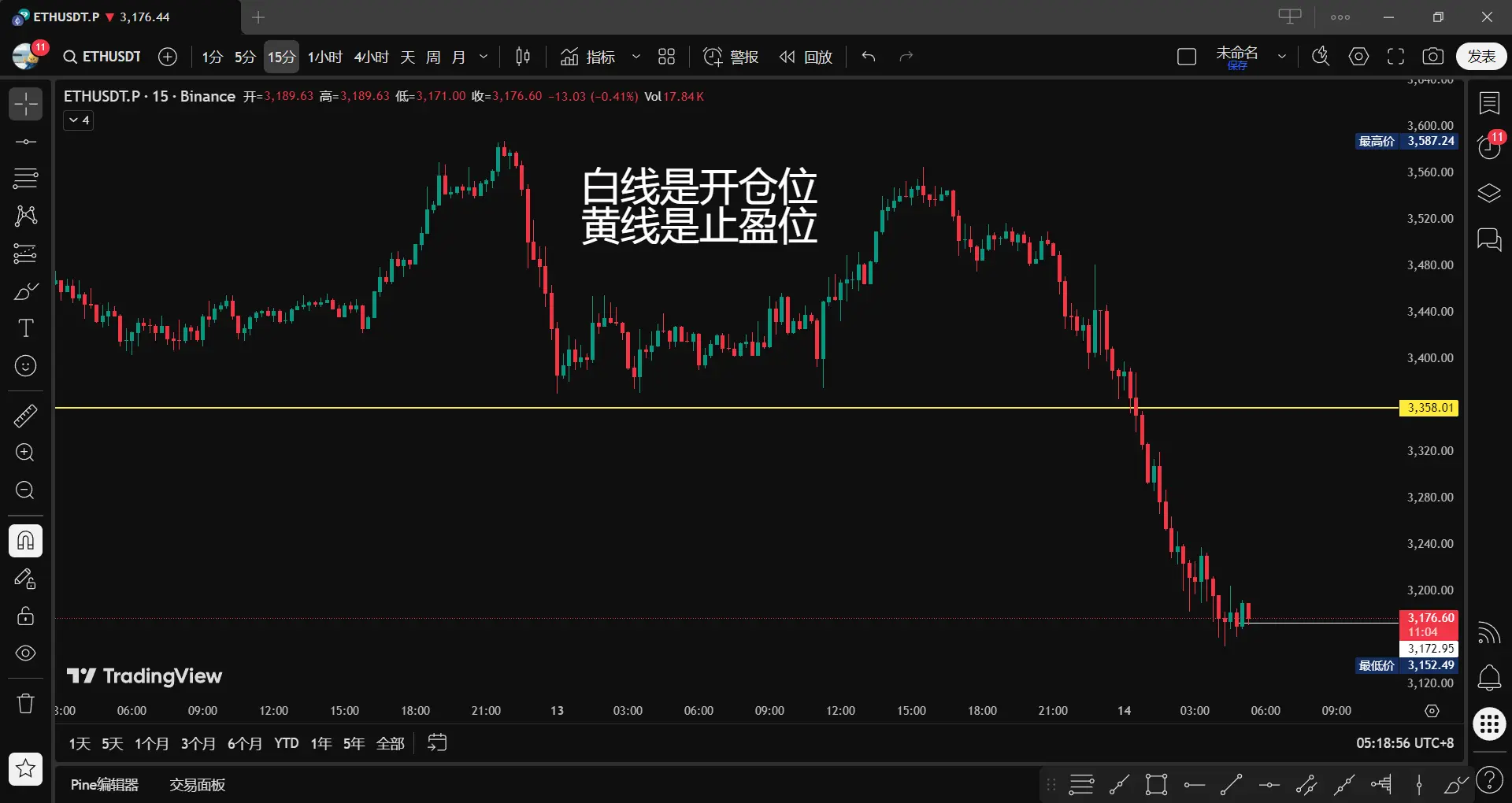Select the YTD date range
1512x803 pixels.
[x=287, y=743]
